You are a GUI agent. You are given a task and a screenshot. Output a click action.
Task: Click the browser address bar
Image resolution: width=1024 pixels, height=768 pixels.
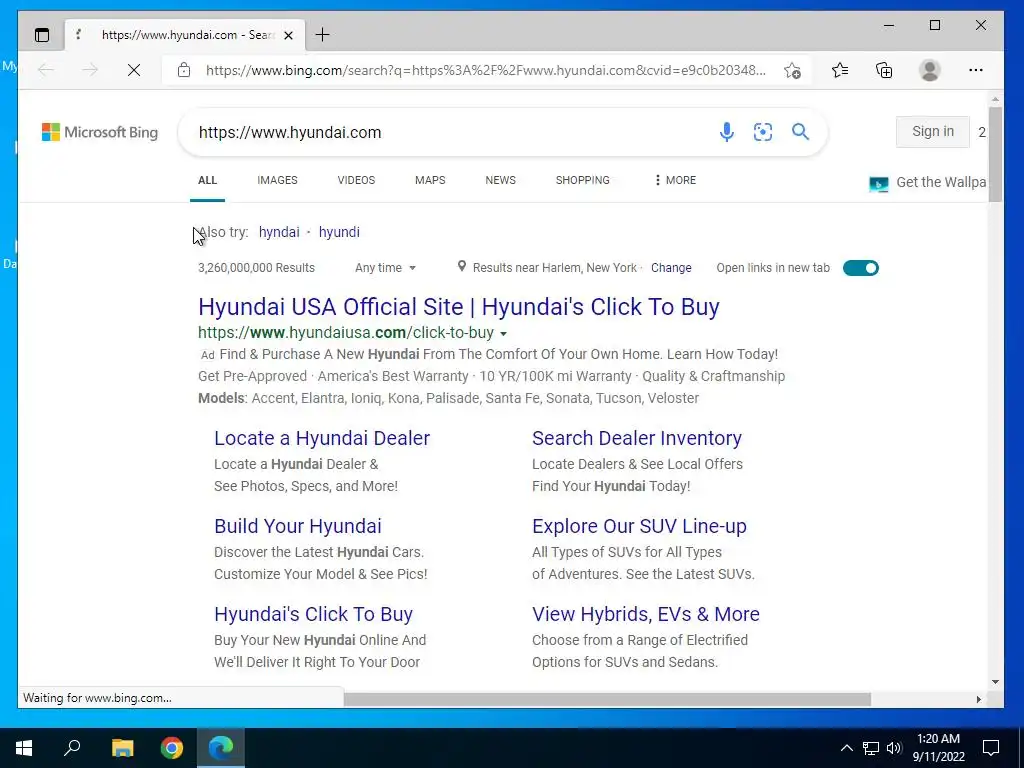point(486,70)
